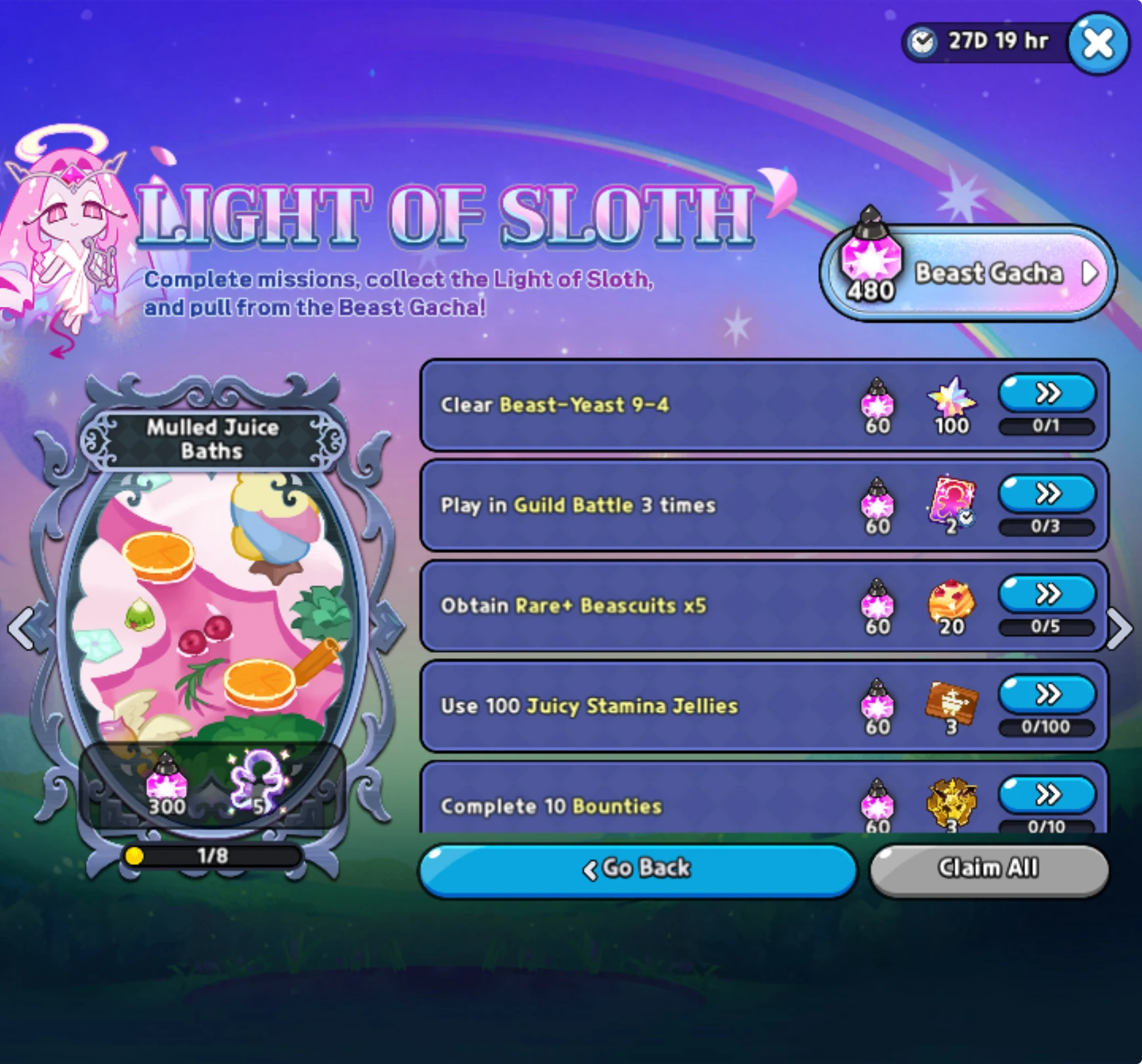The image size is (1142, 1064).
Task: Go to Juicy Stamina Jellies mission
Action: click(x=1047, y=694)
